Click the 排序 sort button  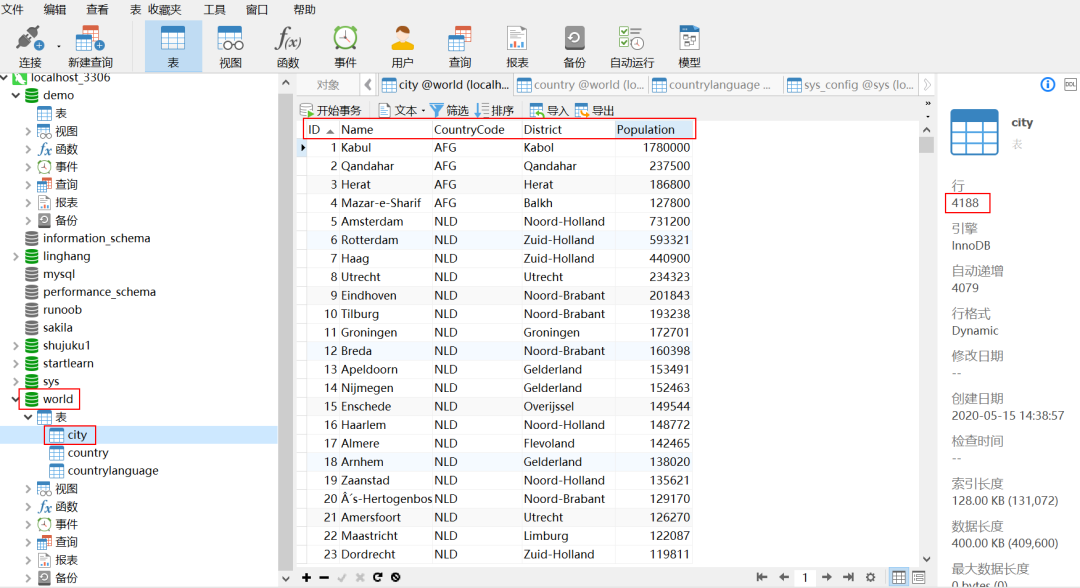495,110
